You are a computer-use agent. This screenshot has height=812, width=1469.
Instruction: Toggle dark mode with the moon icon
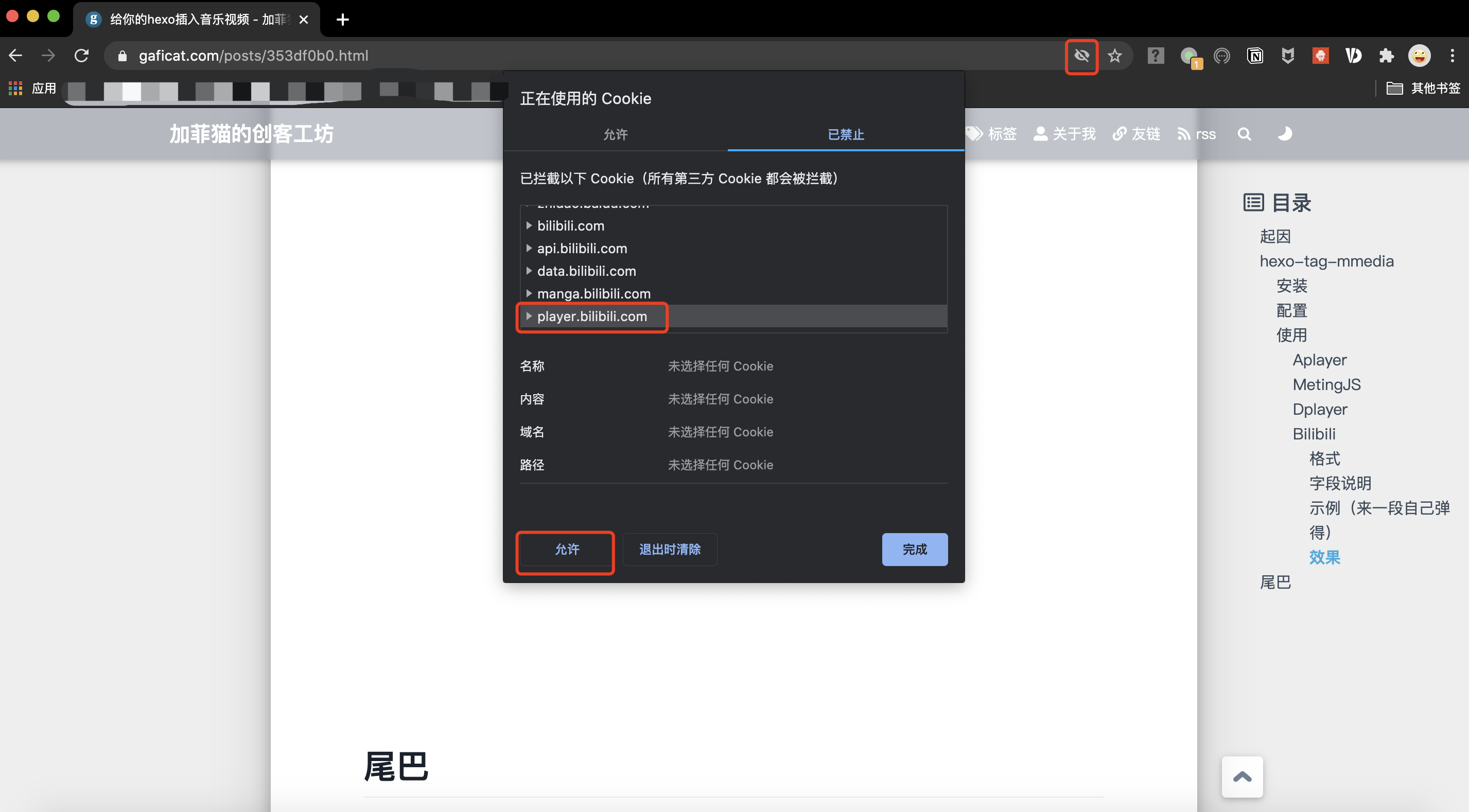pyautogui.click(x=1284, y=134)
